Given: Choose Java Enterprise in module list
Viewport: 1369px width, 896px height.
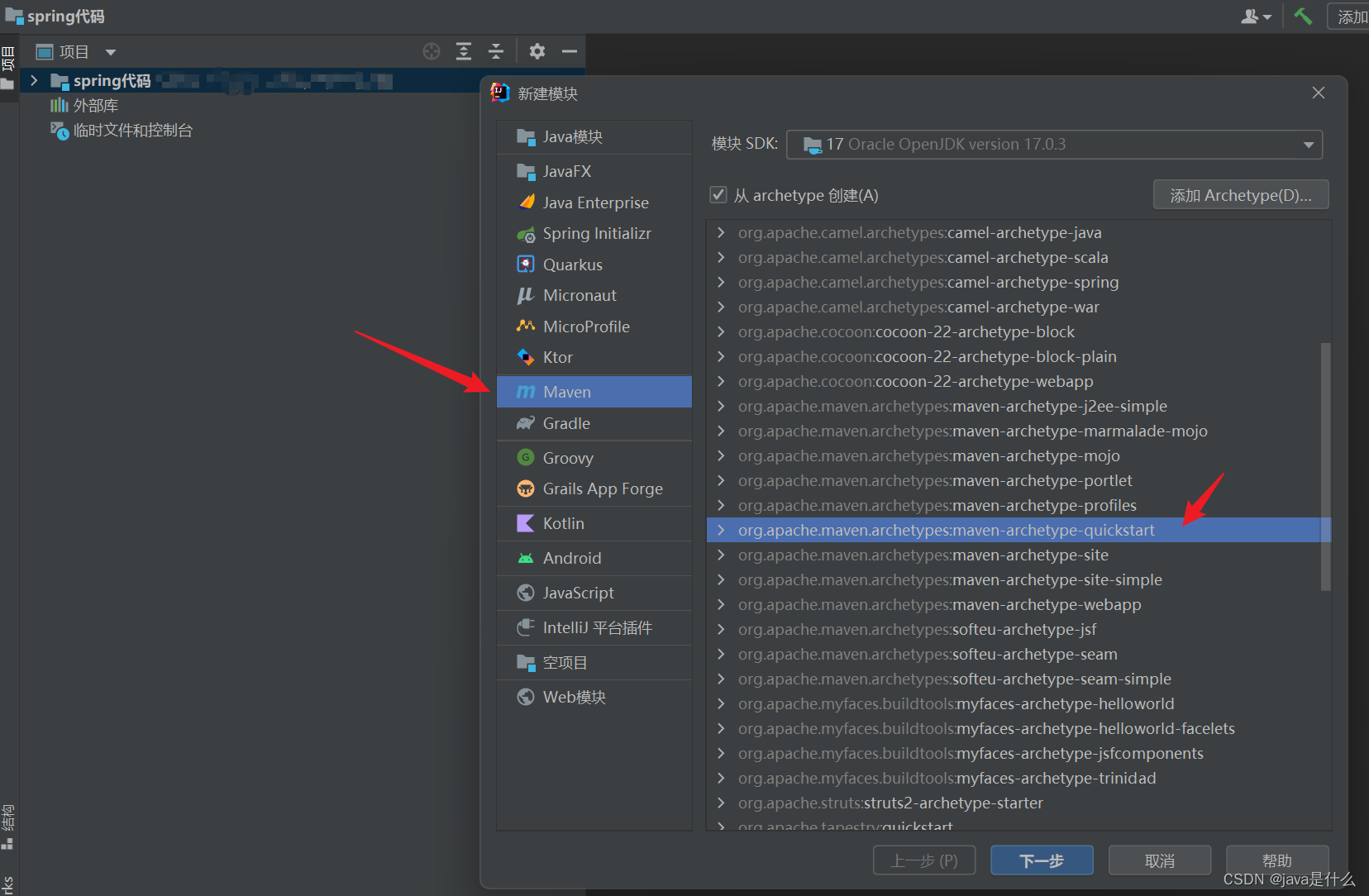Looking at the screenshot, I should (x=594, y=203).
